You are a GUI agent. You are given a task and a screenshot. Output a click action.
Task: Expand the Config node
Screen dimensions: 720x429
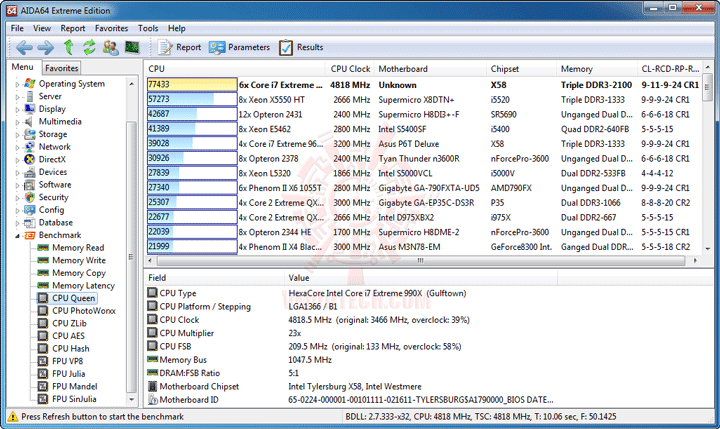(17, 210)
